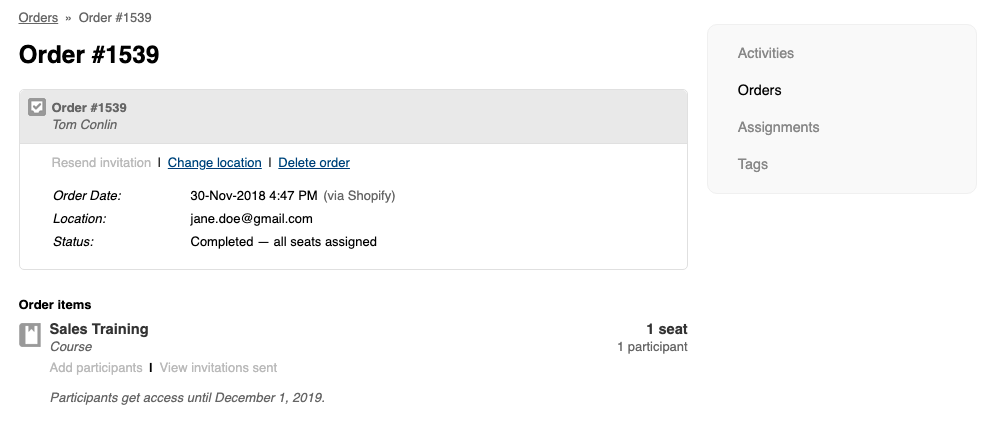This screenshot has height=421, width=1003.
Task: Click Add participants
Action: (96, 368)
